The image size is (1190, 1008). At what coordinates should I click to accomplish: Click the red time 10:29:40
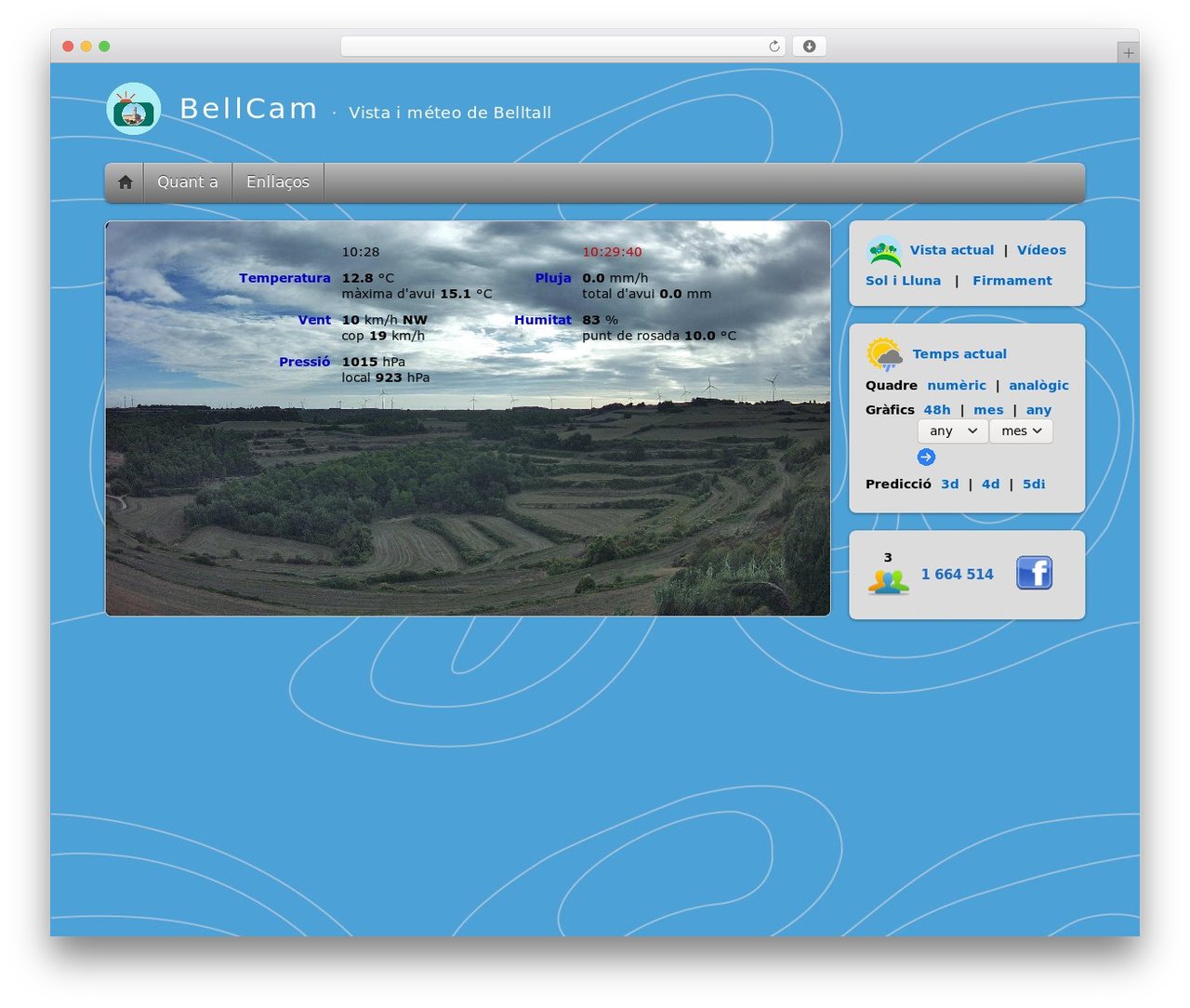tap(612, 252)
